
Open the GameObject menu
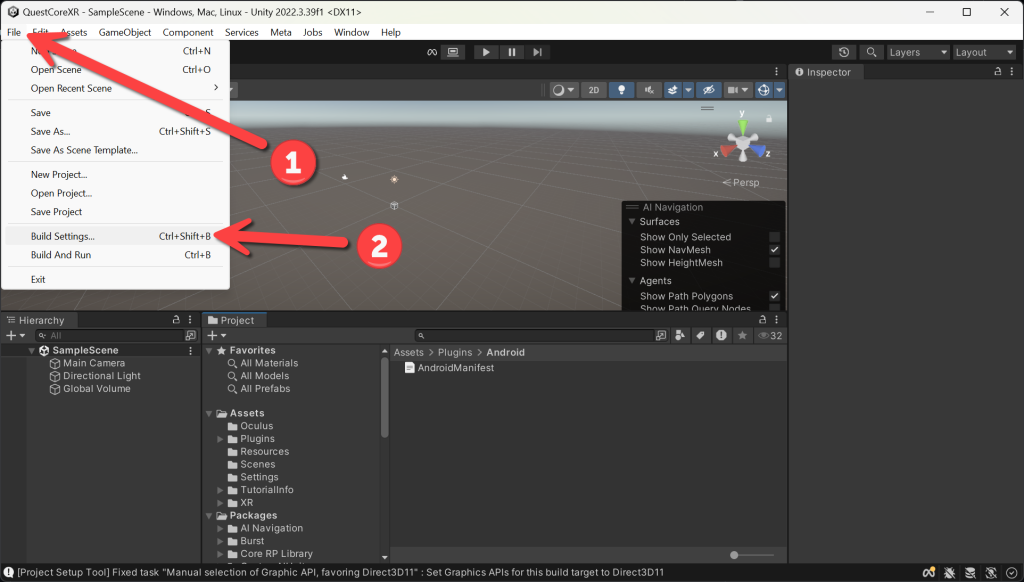pyautogui.click(x=125, y=32)
